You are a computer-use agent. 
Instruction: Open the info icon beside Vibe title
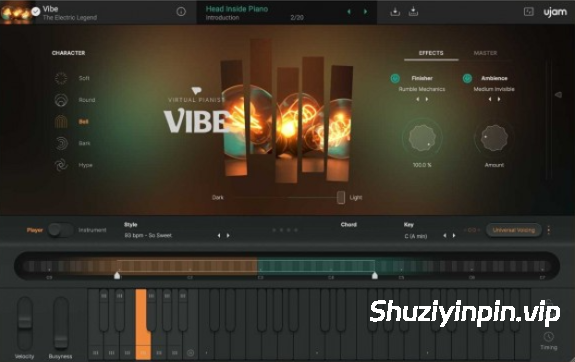(x=181, y=12)
